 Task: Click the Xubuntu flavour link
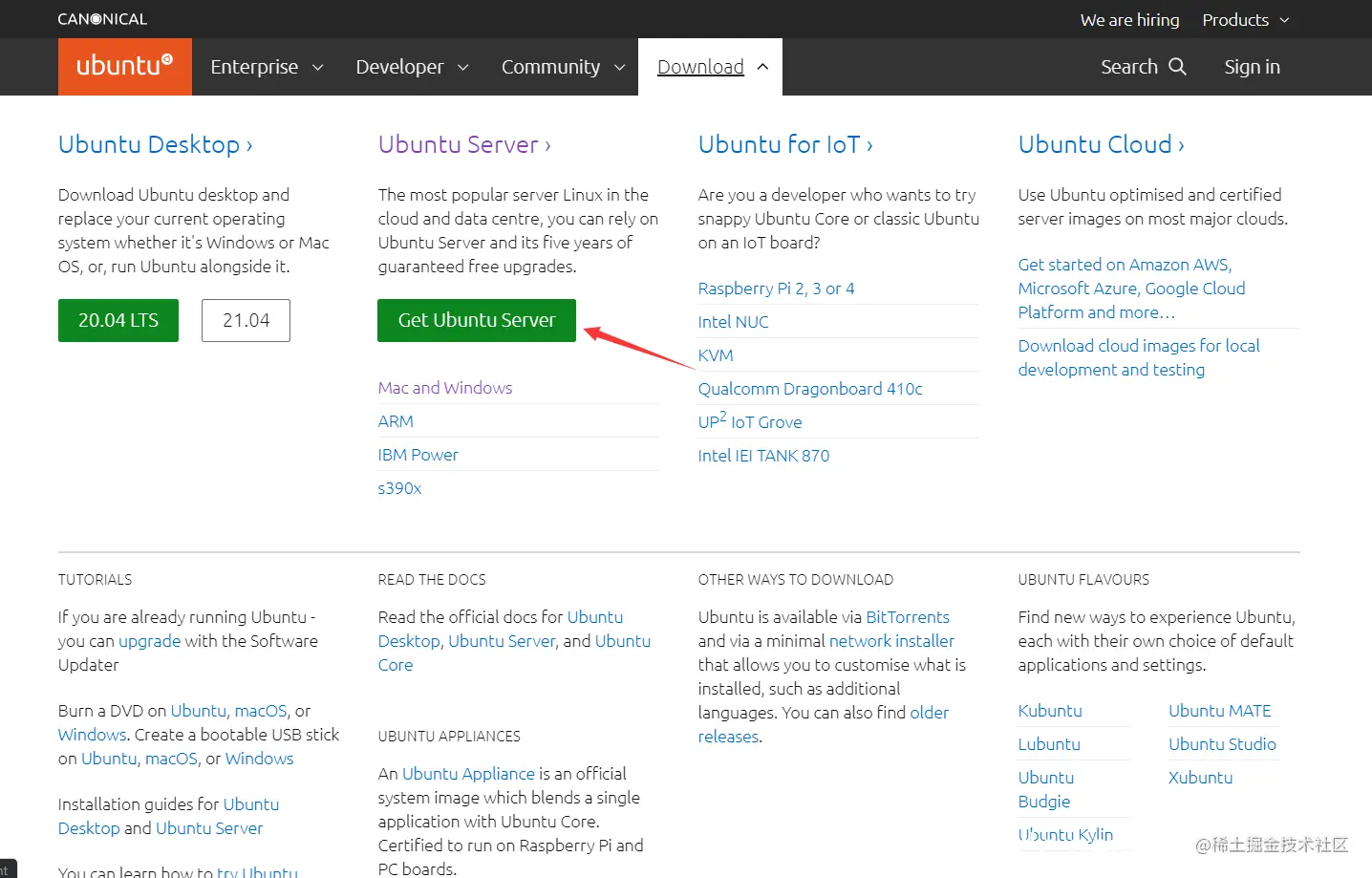[x=1200, y=778]
